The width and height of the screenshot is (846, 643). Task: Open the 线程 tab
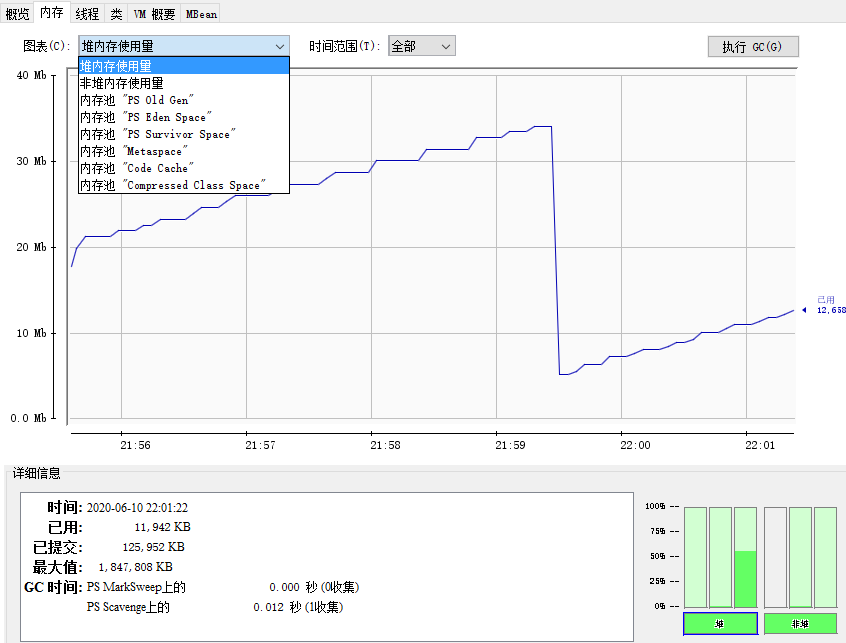[87, 13]
